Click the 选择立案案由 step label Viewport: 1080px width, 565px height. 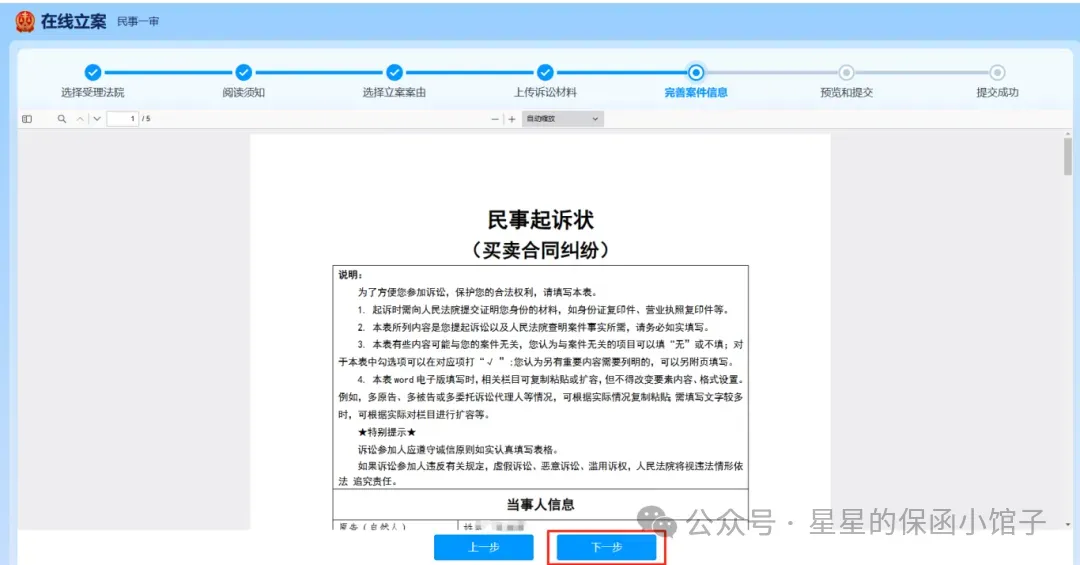click(x=394, y=92)
